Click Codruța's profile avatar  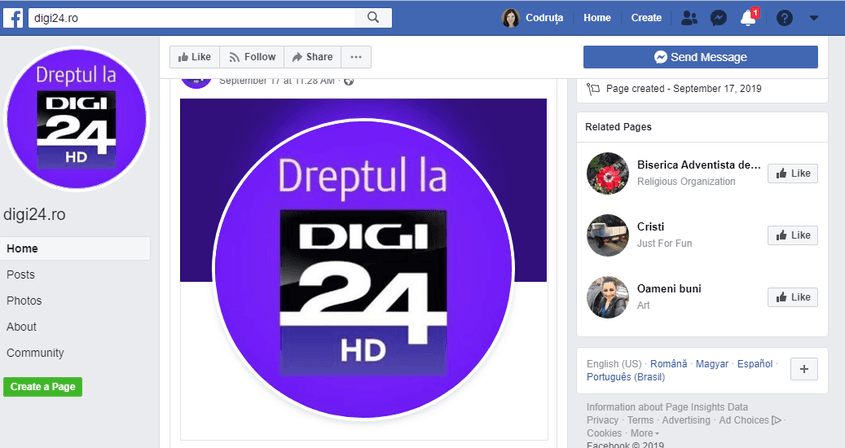[511, 18]
